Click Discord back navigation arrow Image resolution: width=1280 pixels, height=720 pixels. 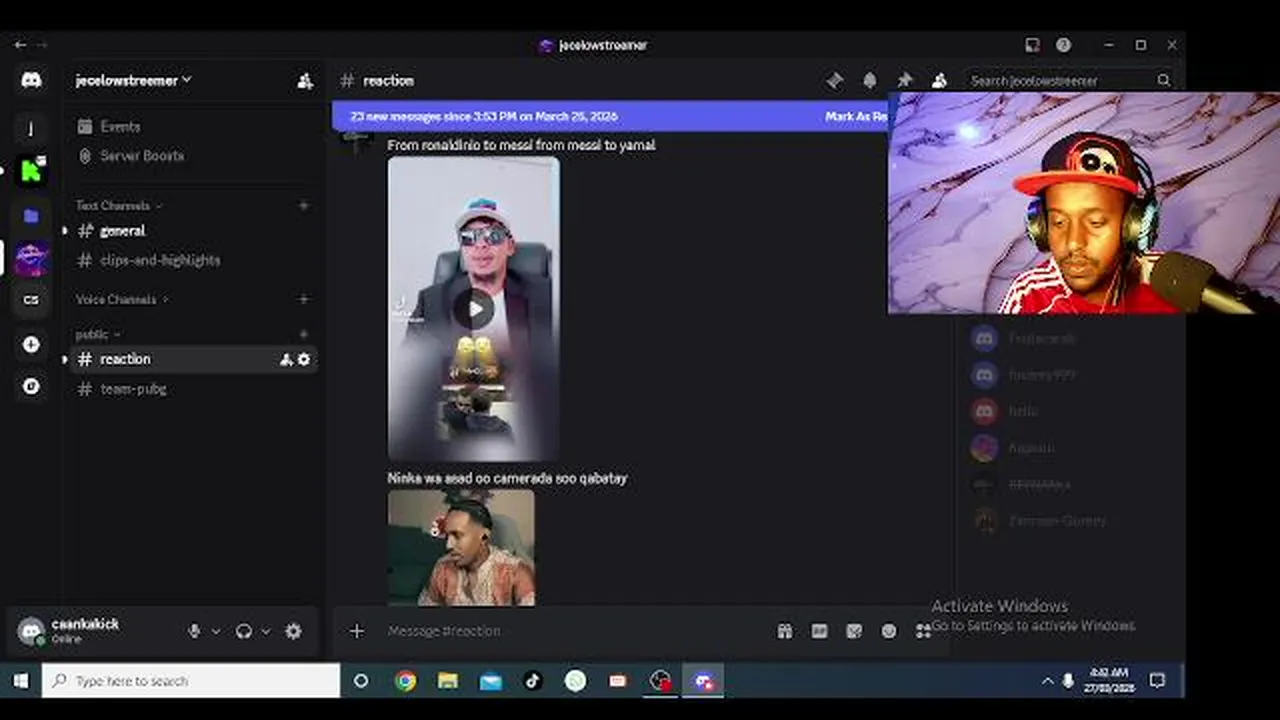click(20, 45)
